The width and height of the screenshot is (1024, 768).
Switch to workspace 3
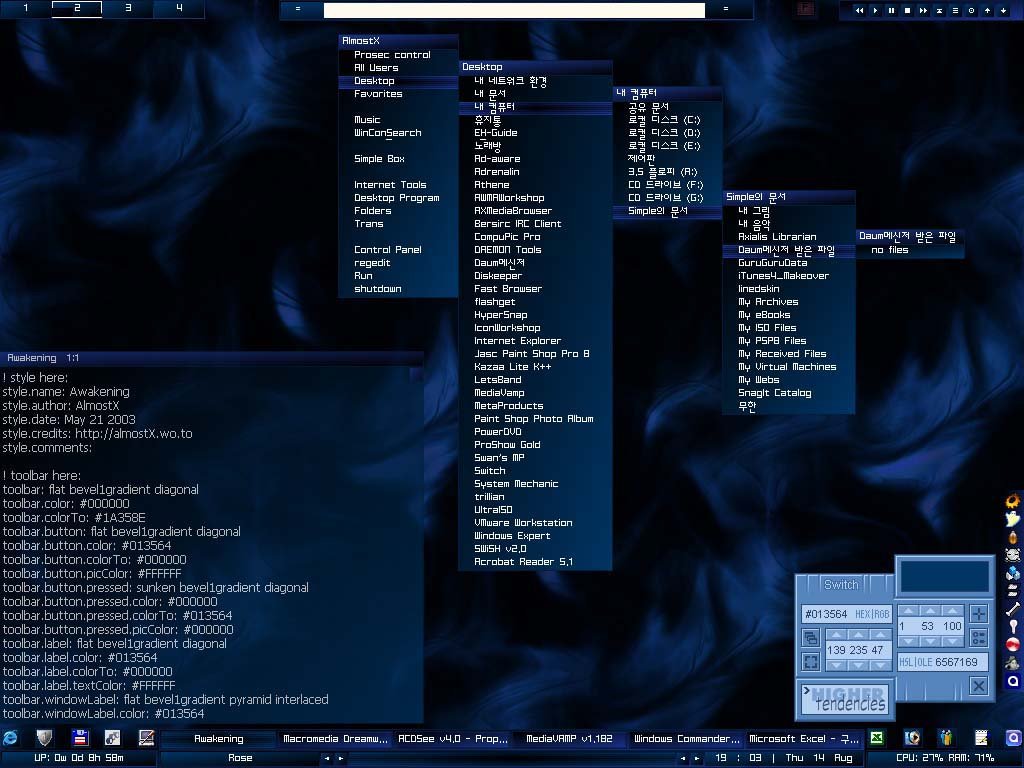click(x=128, y=8)
